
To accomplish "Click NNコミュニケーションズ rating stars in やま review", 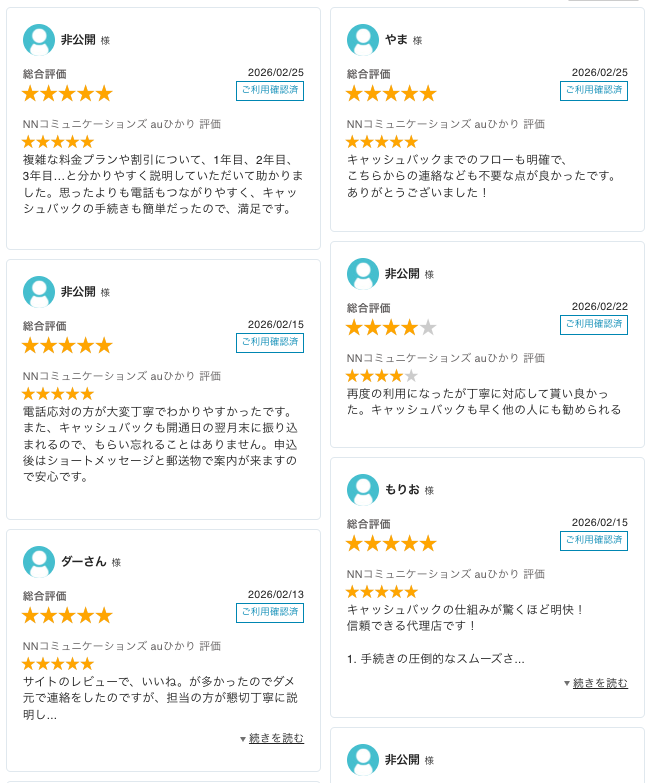I will 382,142.
